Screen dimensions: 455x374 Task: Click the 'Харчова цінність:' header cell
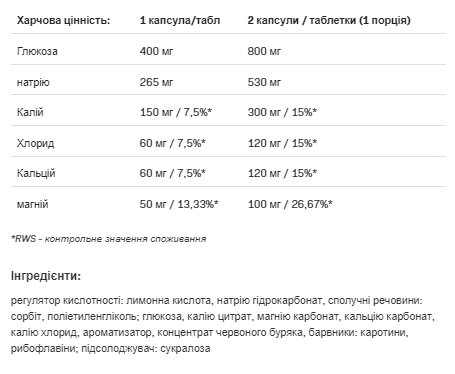63,20
